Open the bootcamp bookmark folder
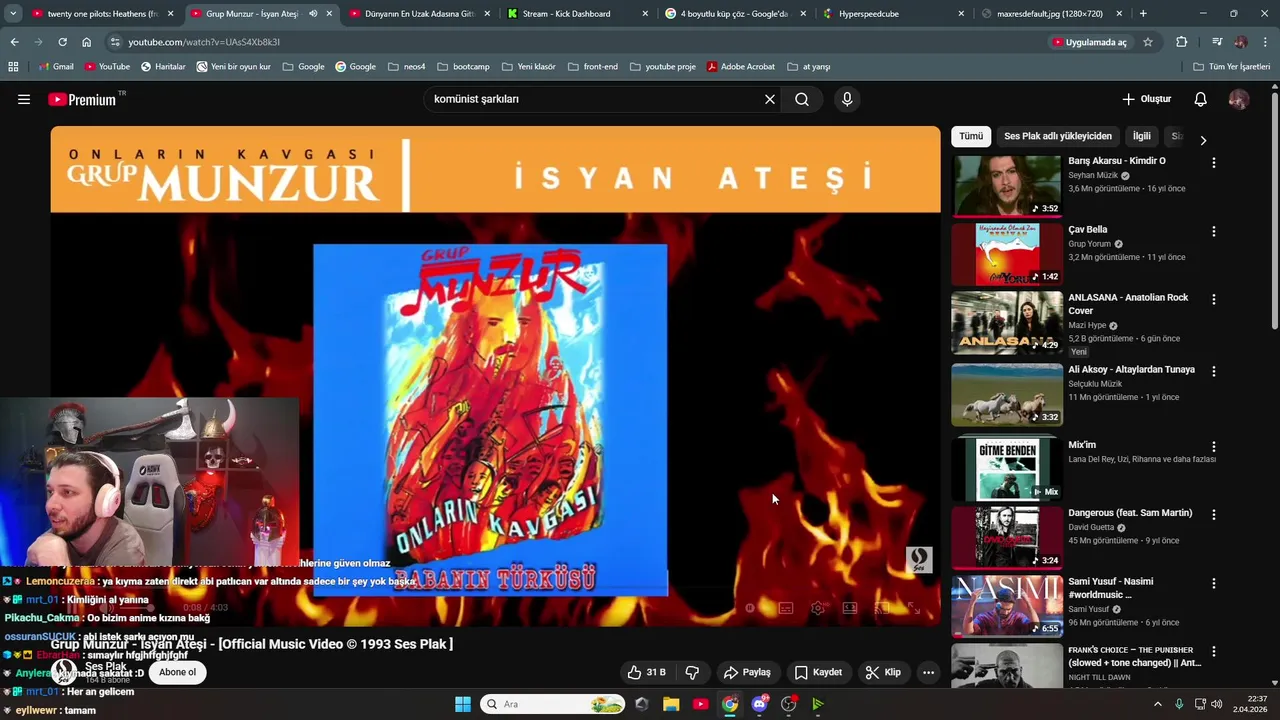 point(463,66)
